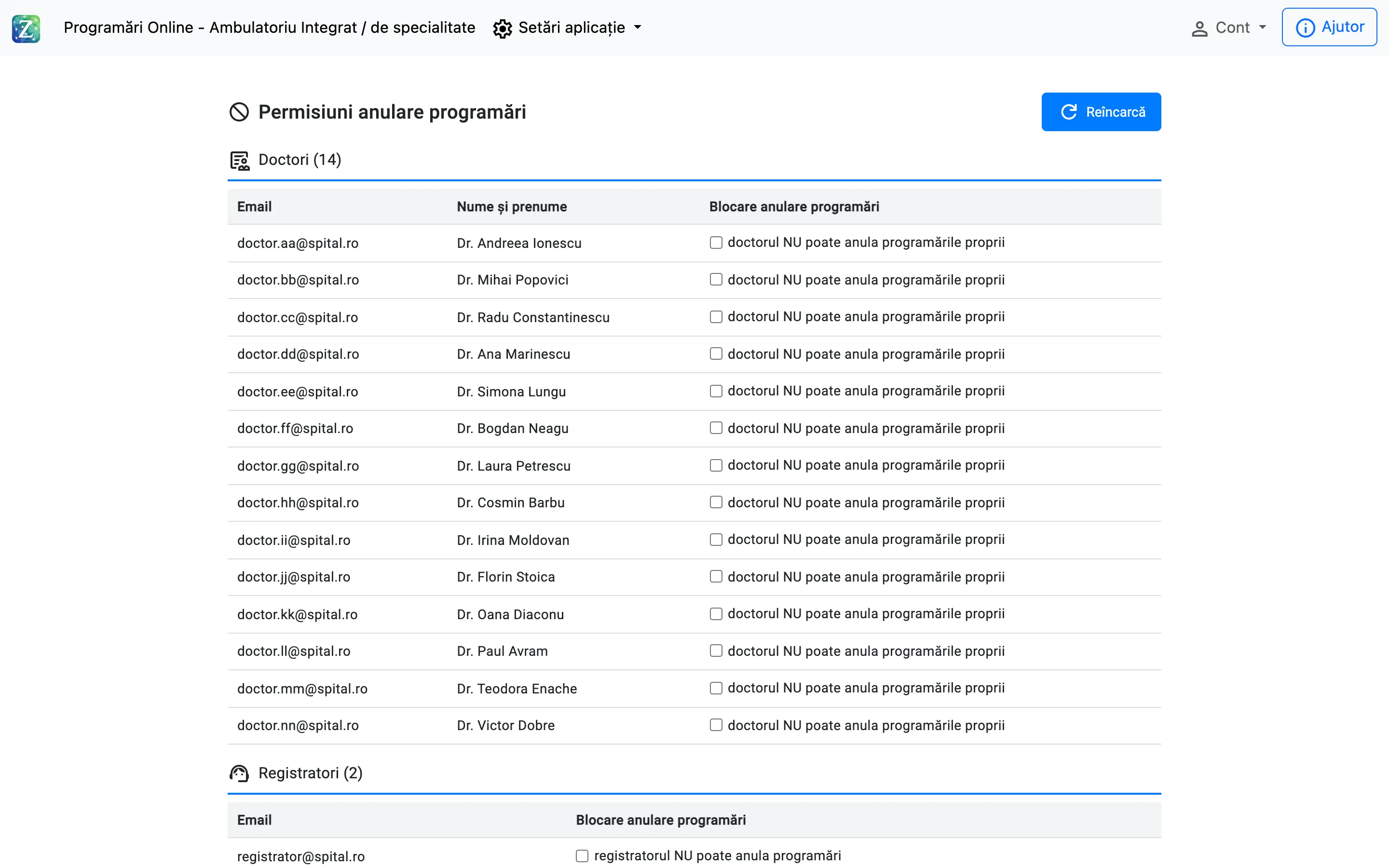Select email doctor.aa@spital.ro
This screenshot has width=1389, height=868.
298,244
